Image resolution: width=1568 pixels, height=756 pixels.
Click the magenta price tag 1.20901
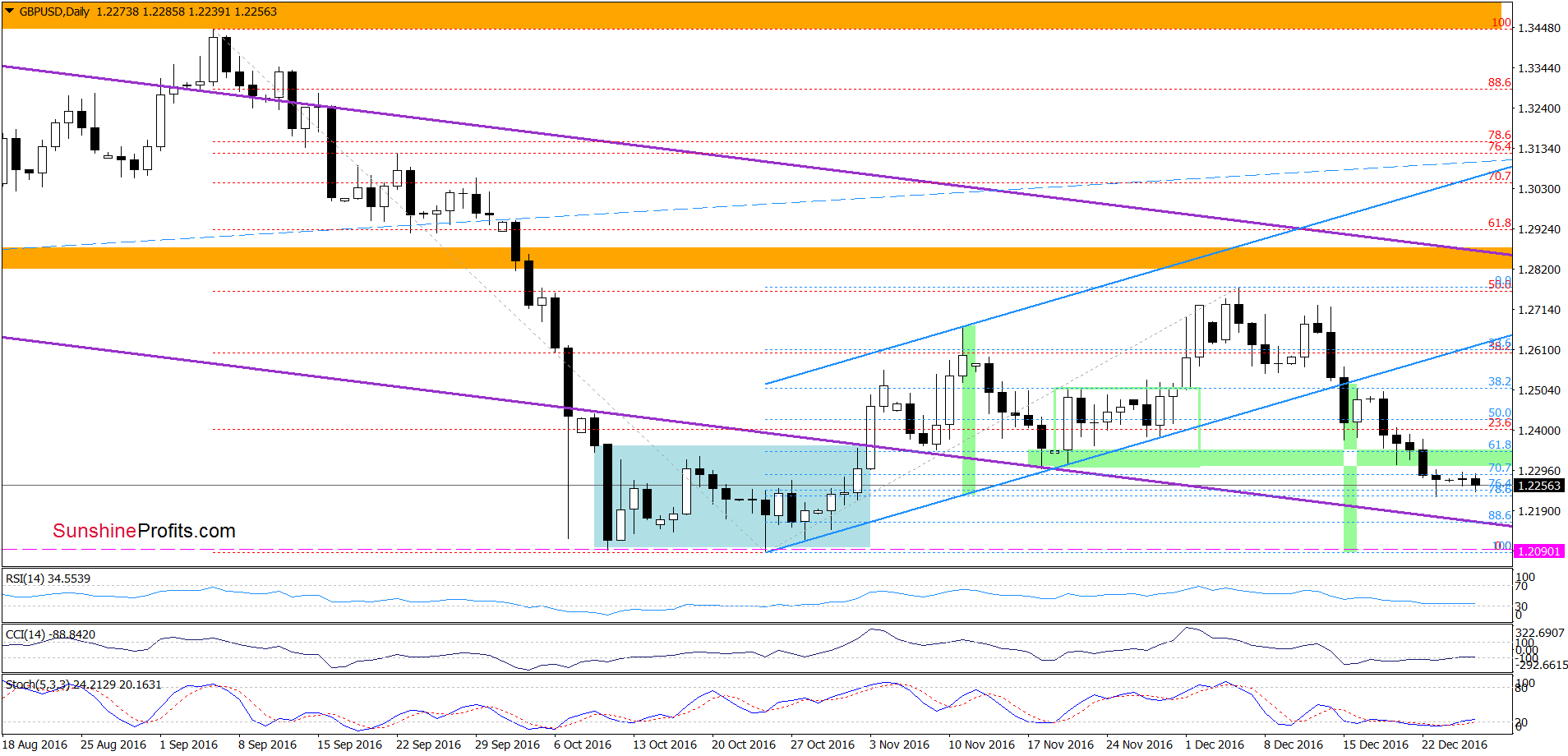pyautogui.click(x=1538, y=551)
